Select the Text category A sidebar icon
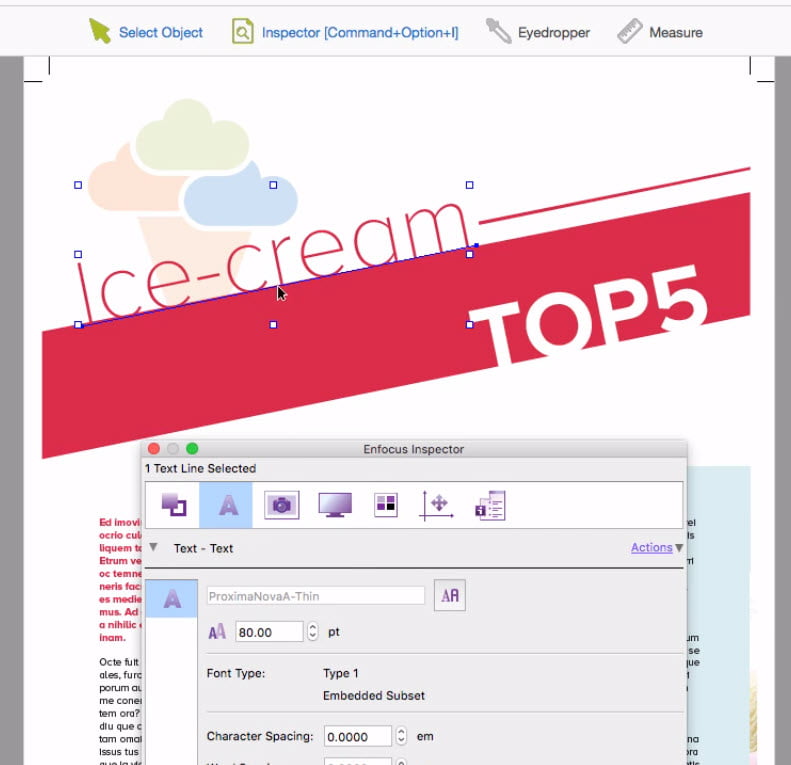The height and width of the screenshot is (765, 791). click(172, 598)
